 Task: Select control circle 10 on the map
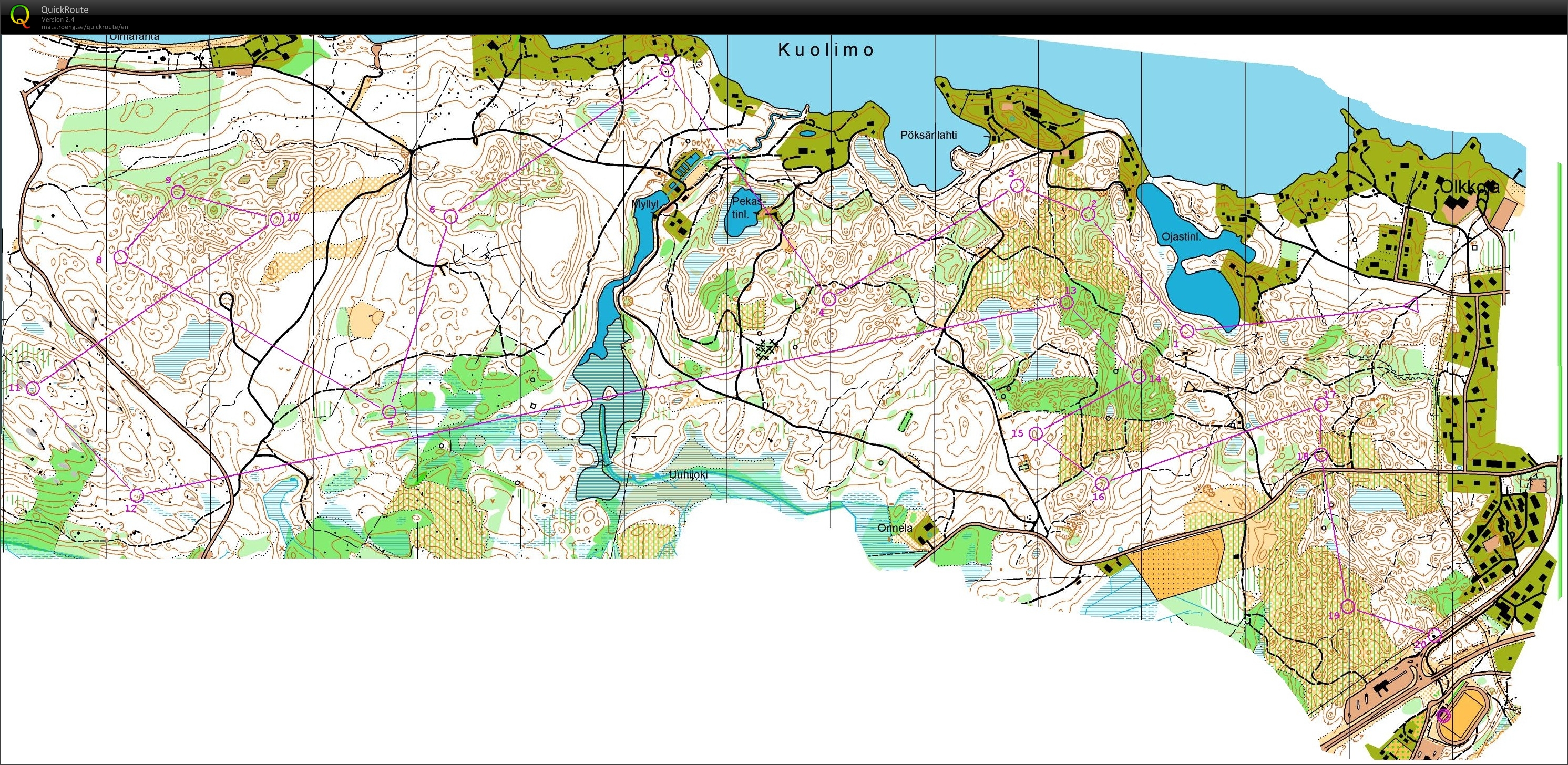(x=276, y=219)
